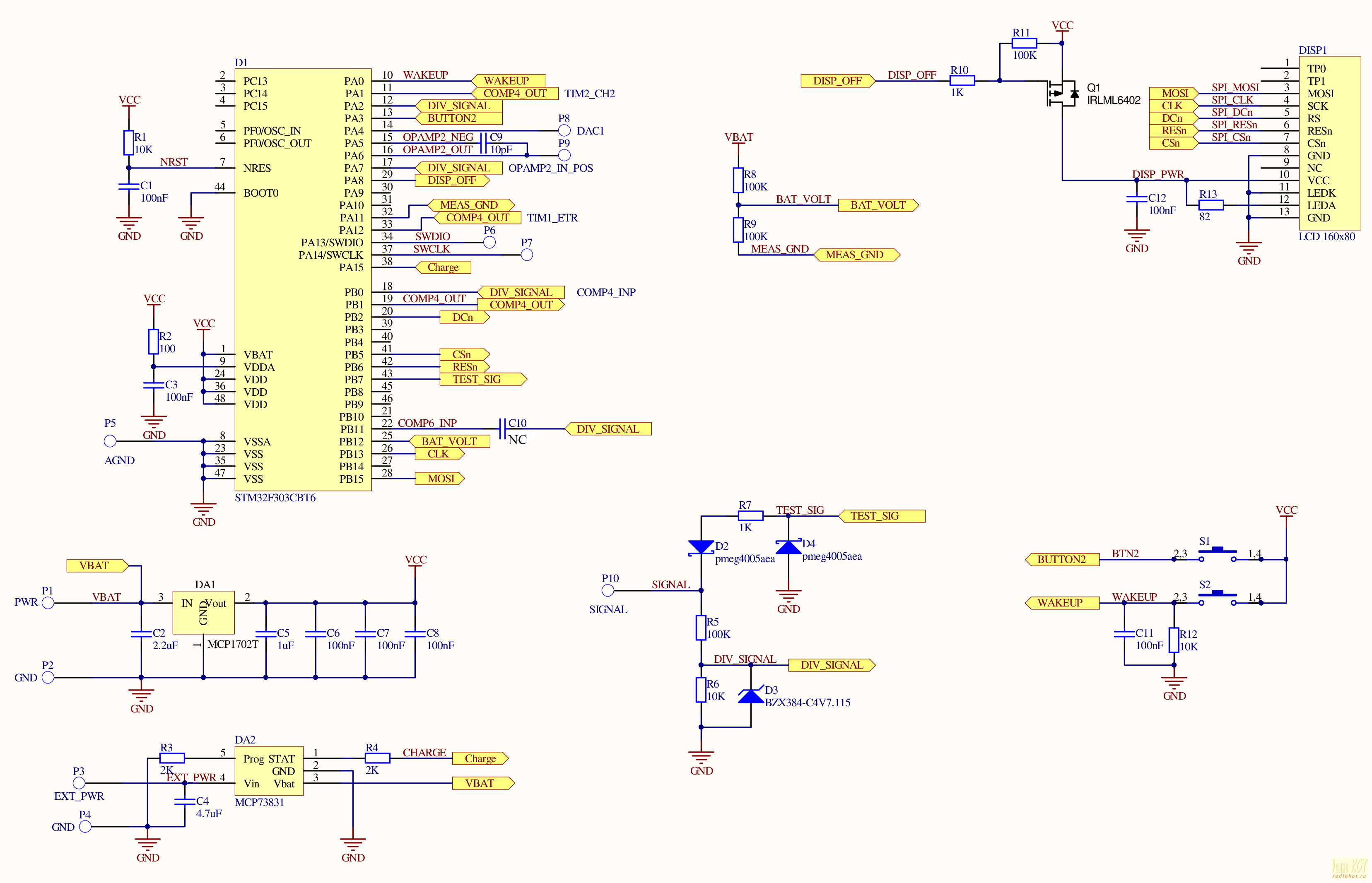Select capacitor C1 100nF symbol
The image size is (1372, 883).
tap(128, 186)
